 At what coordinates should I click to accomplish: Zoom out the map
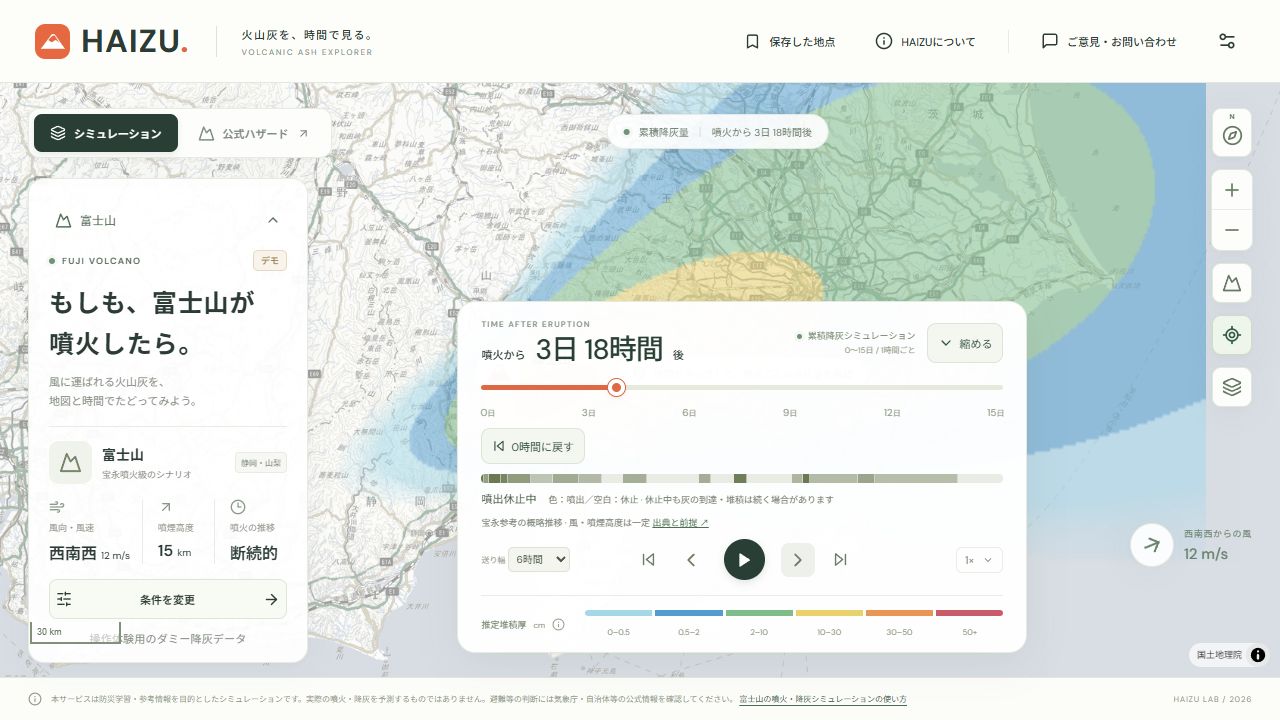pos(1232,230)
